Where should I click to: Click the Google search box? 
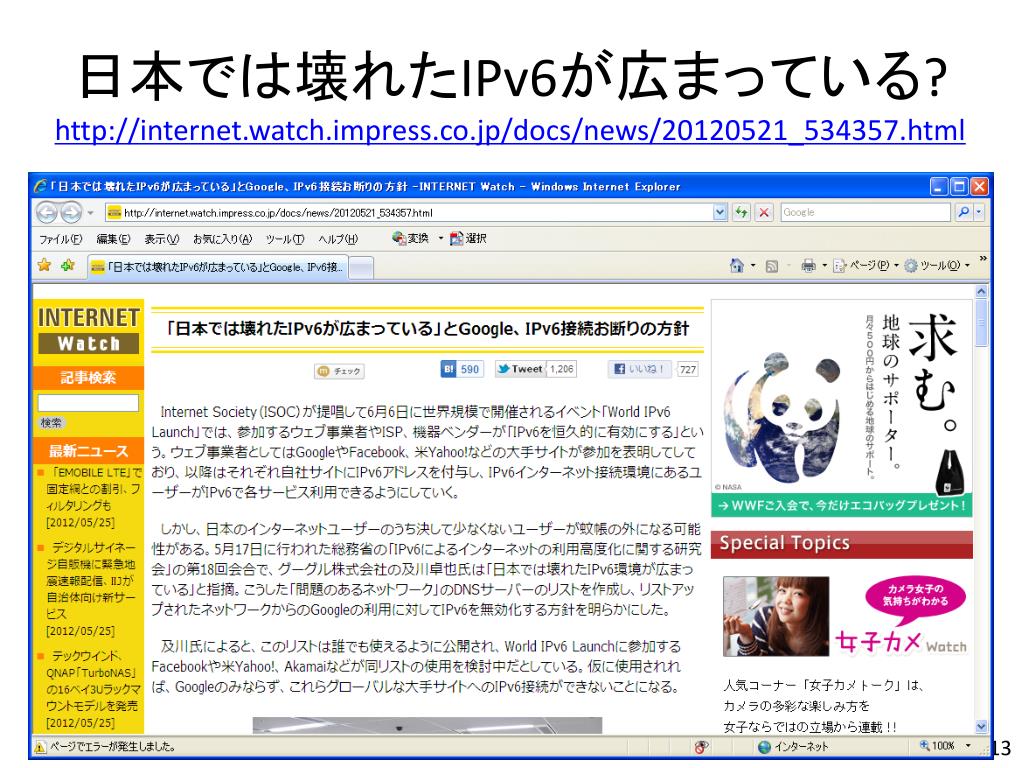coord(865,212)
